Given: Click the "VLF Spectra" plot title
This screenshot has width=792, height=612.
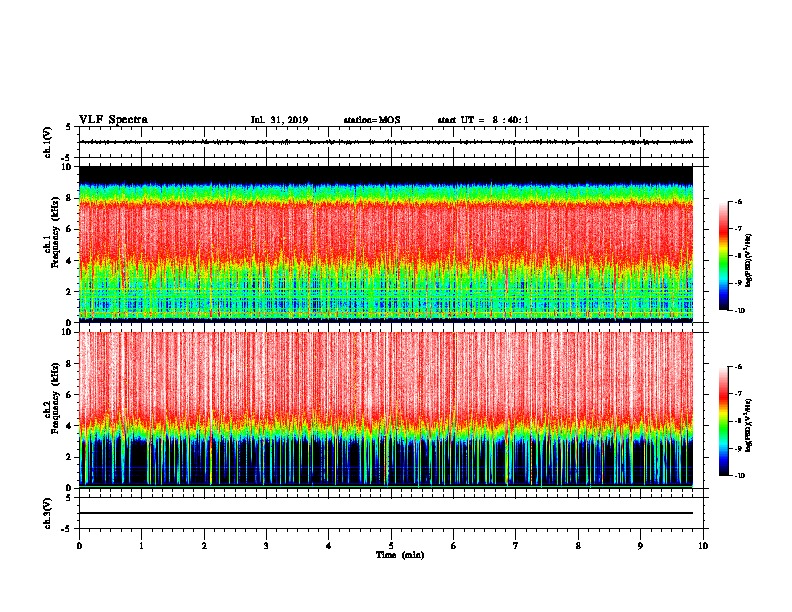Looking at the screenshot, I should pos(113,120).
